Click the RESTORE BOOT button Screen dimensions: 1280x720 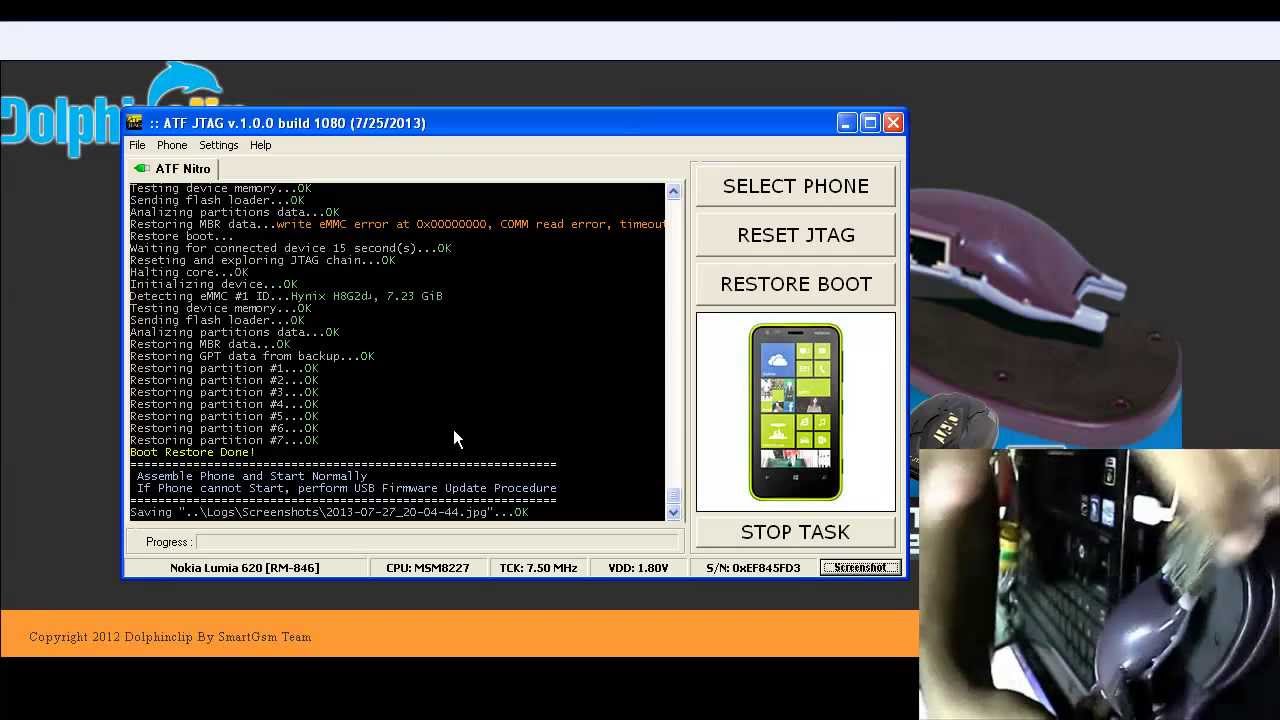pos(796,284)
